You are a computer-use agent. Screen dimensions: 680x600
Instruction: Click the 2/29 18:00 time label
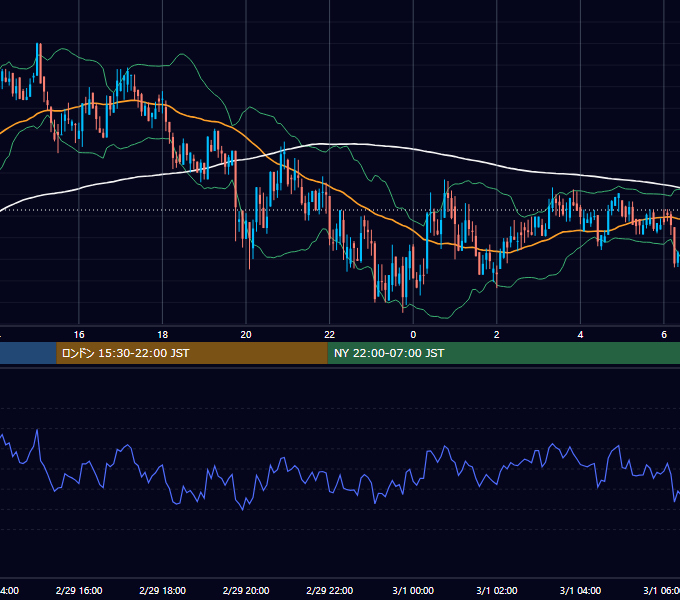point(163,590)
